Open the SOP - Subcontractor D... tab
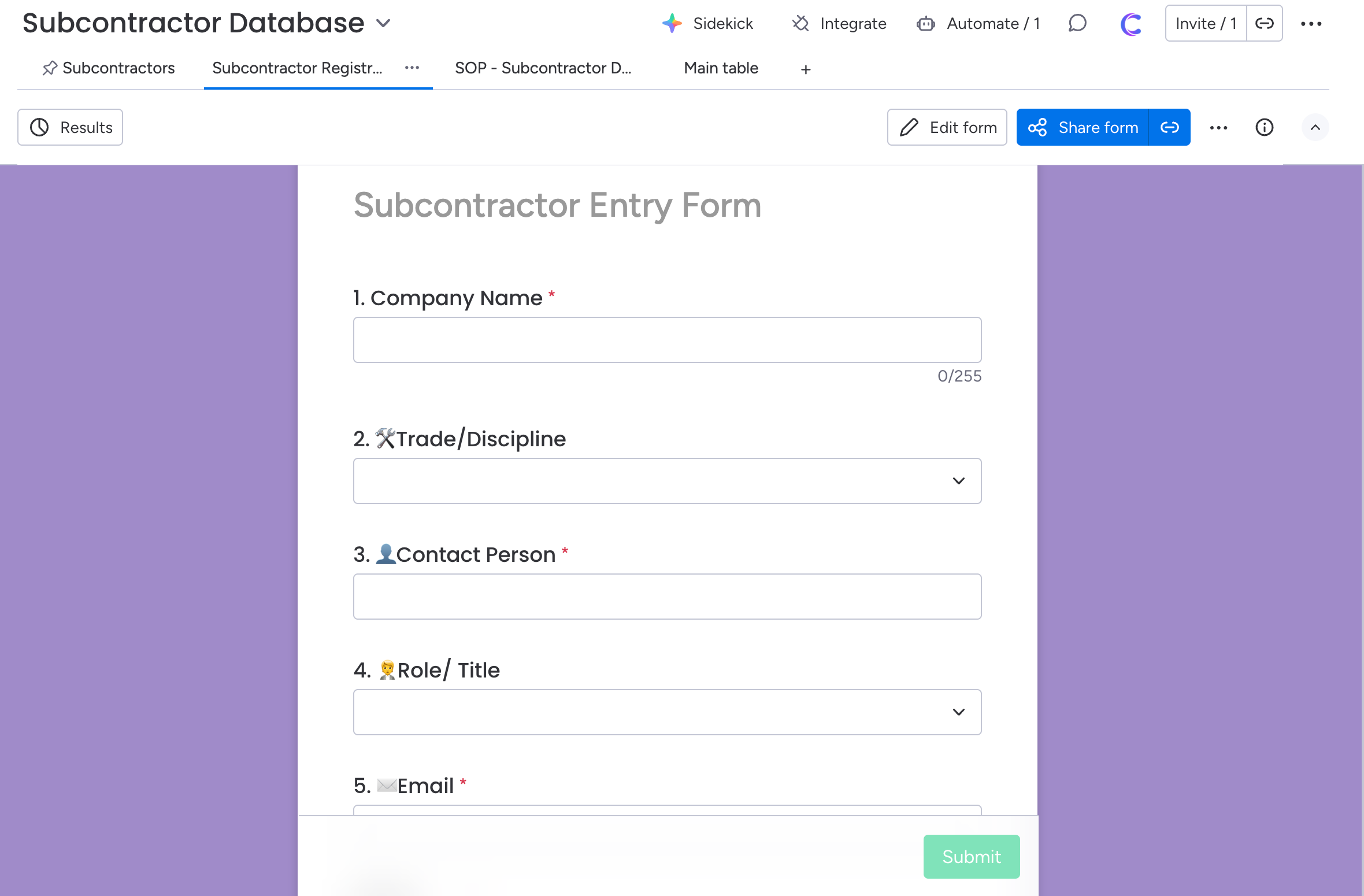 pyautogui.click(x=543, y=68)
